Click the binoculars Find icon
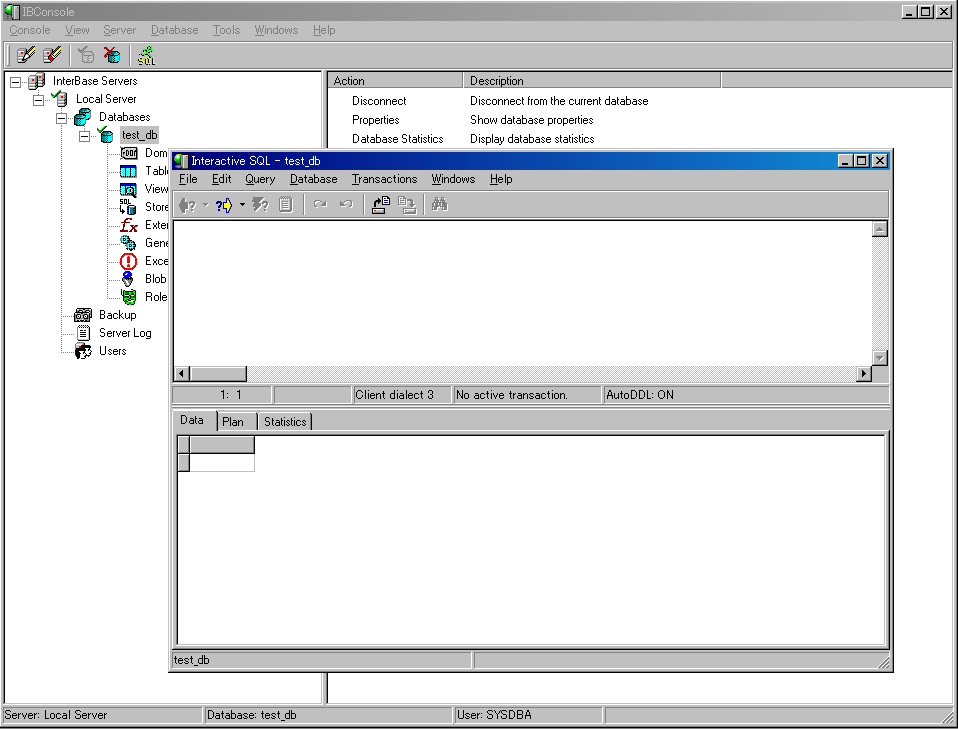 [439, 205]
